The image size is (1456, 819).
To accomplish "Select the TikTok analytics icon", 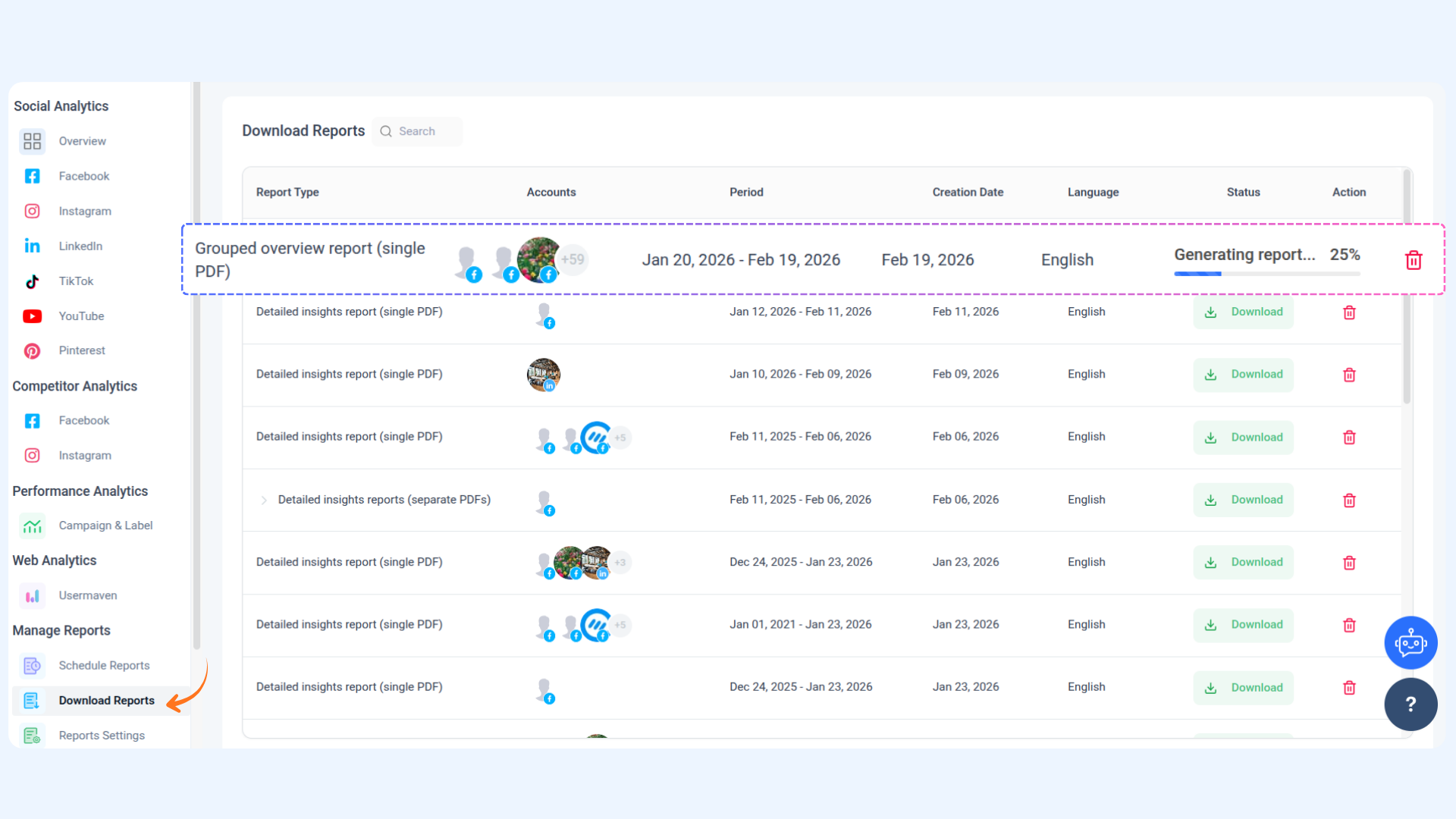I will tap(32, 281).
